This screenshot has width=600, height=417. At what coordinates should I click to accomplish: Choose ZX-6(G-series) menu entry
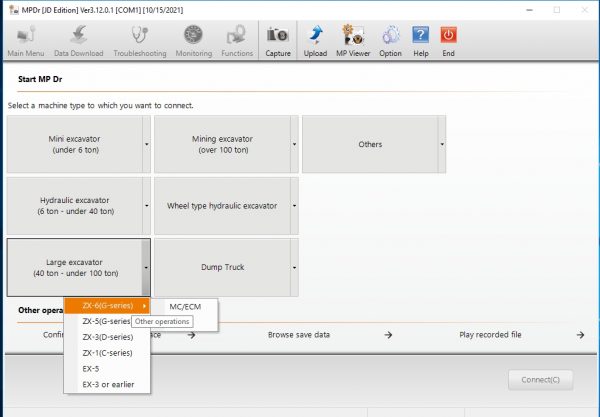107,306
